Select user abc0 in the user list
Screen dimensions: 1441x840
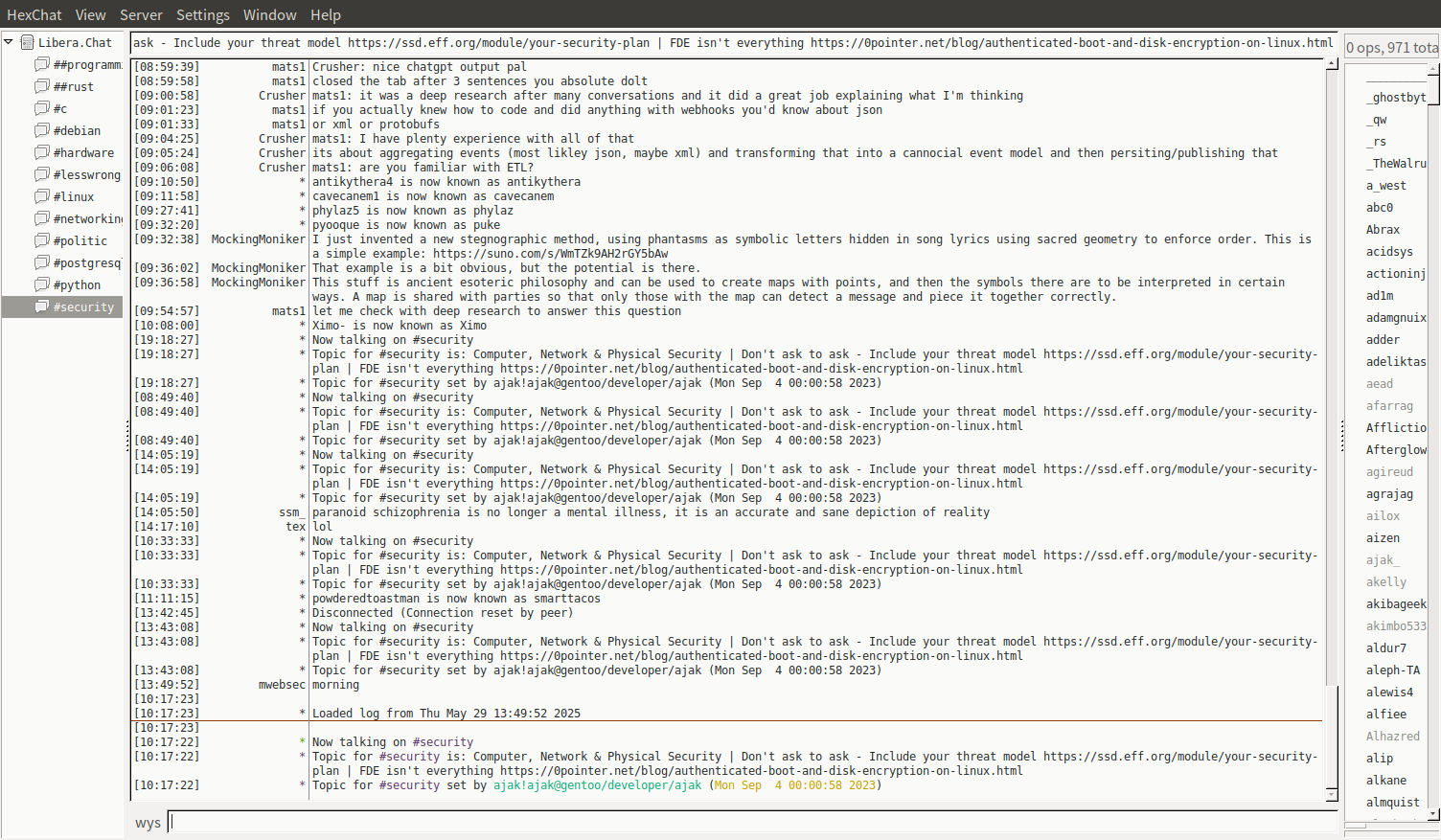tap(1380, 208)
